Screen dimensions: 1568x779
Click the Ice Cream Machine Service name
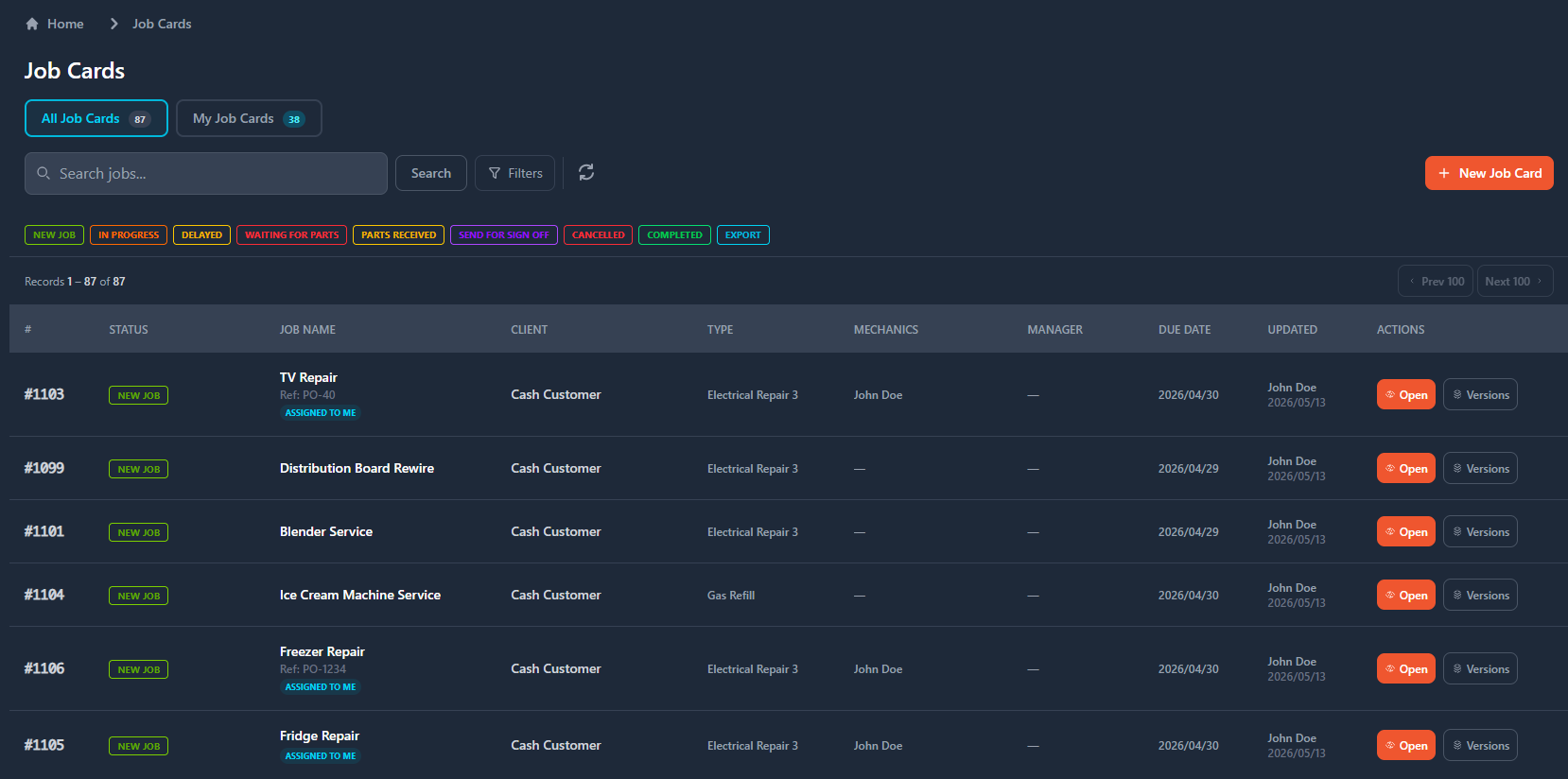pyautogui.click(x=360, y=595)
